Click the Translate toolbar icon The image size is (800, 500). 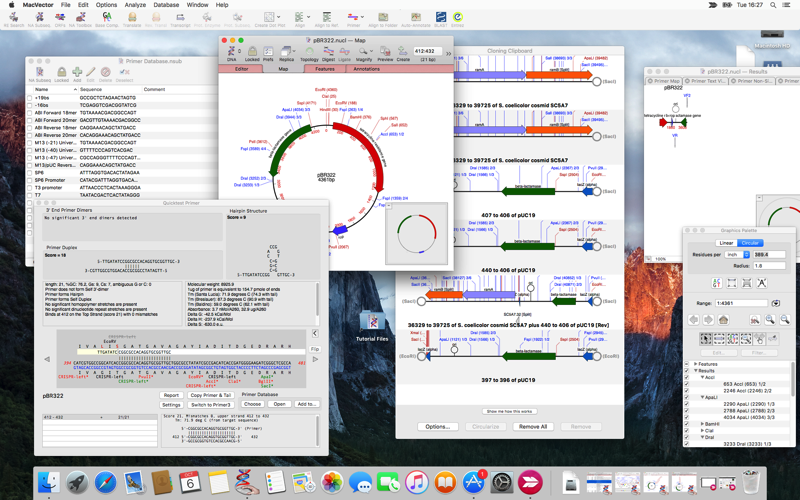tap(132, 17)
